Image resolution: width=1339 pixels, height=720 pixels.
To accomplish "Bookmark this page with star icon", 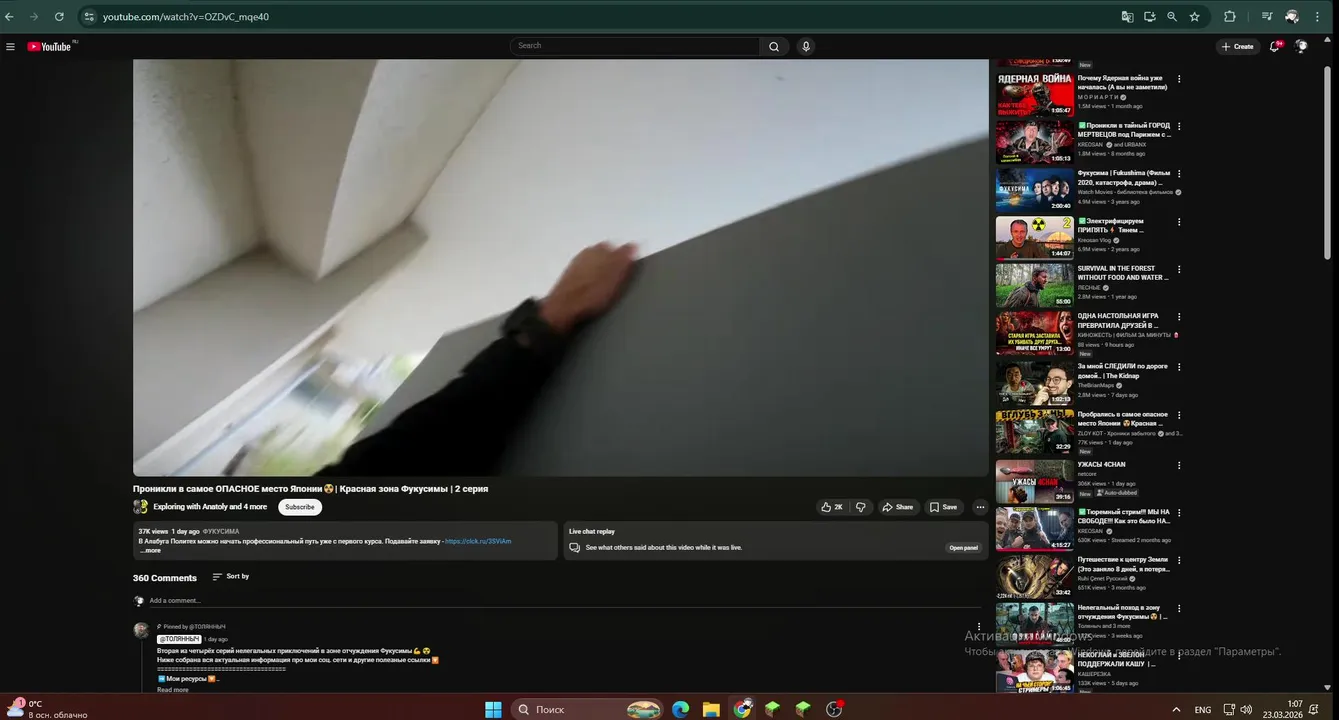I will [1194, 17].
